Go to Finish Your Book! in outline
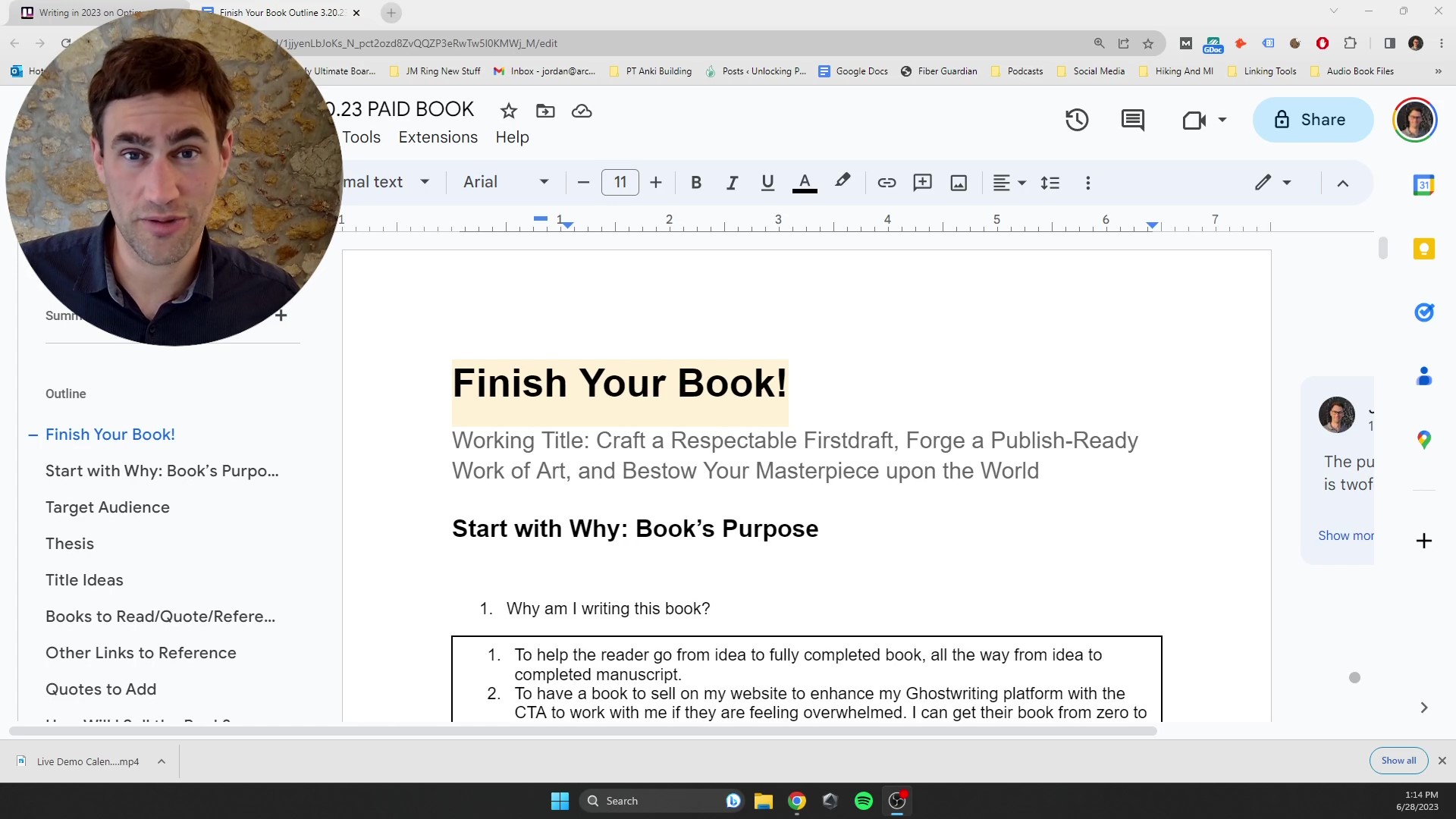The image size is (1456, 819). click(110, 435)
